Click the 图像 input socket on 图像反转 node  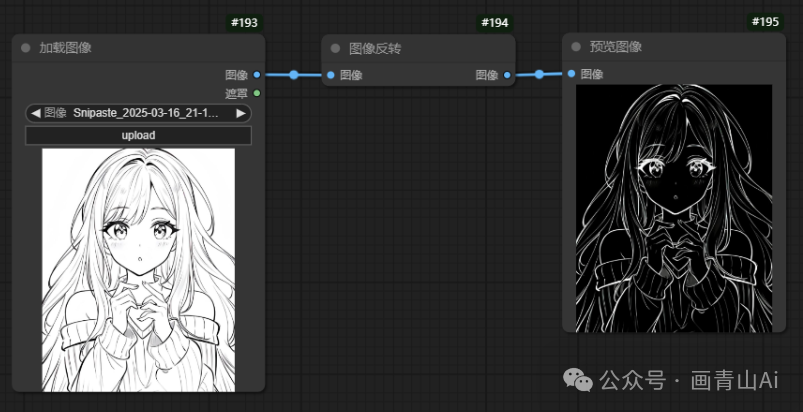[331, 75]
